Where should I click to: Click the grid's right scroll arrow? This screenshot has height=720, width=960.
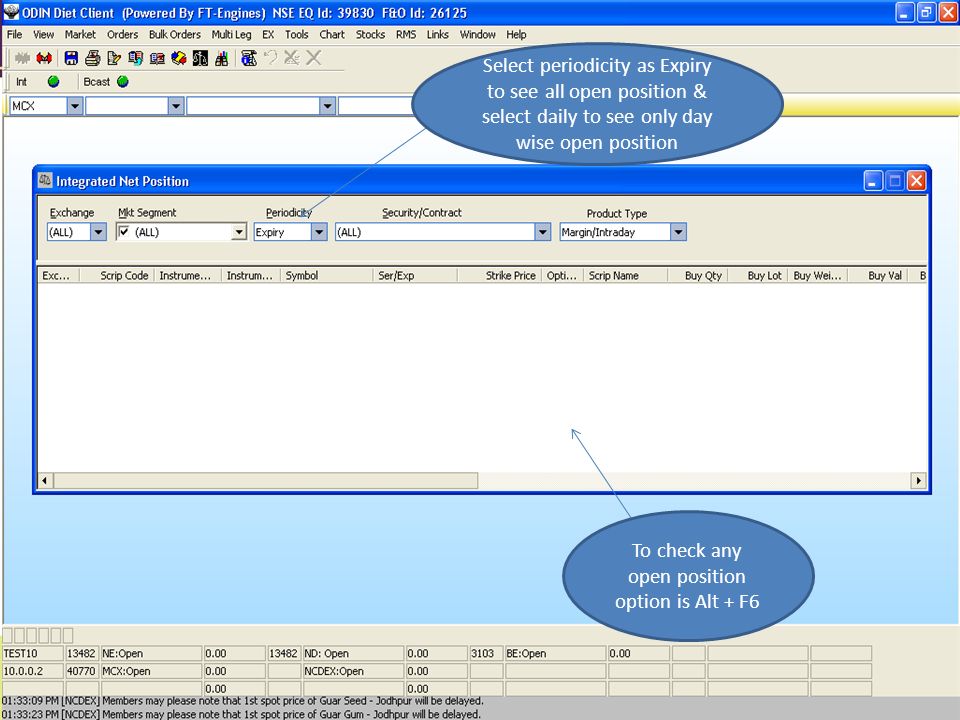[x=918, y=481]
